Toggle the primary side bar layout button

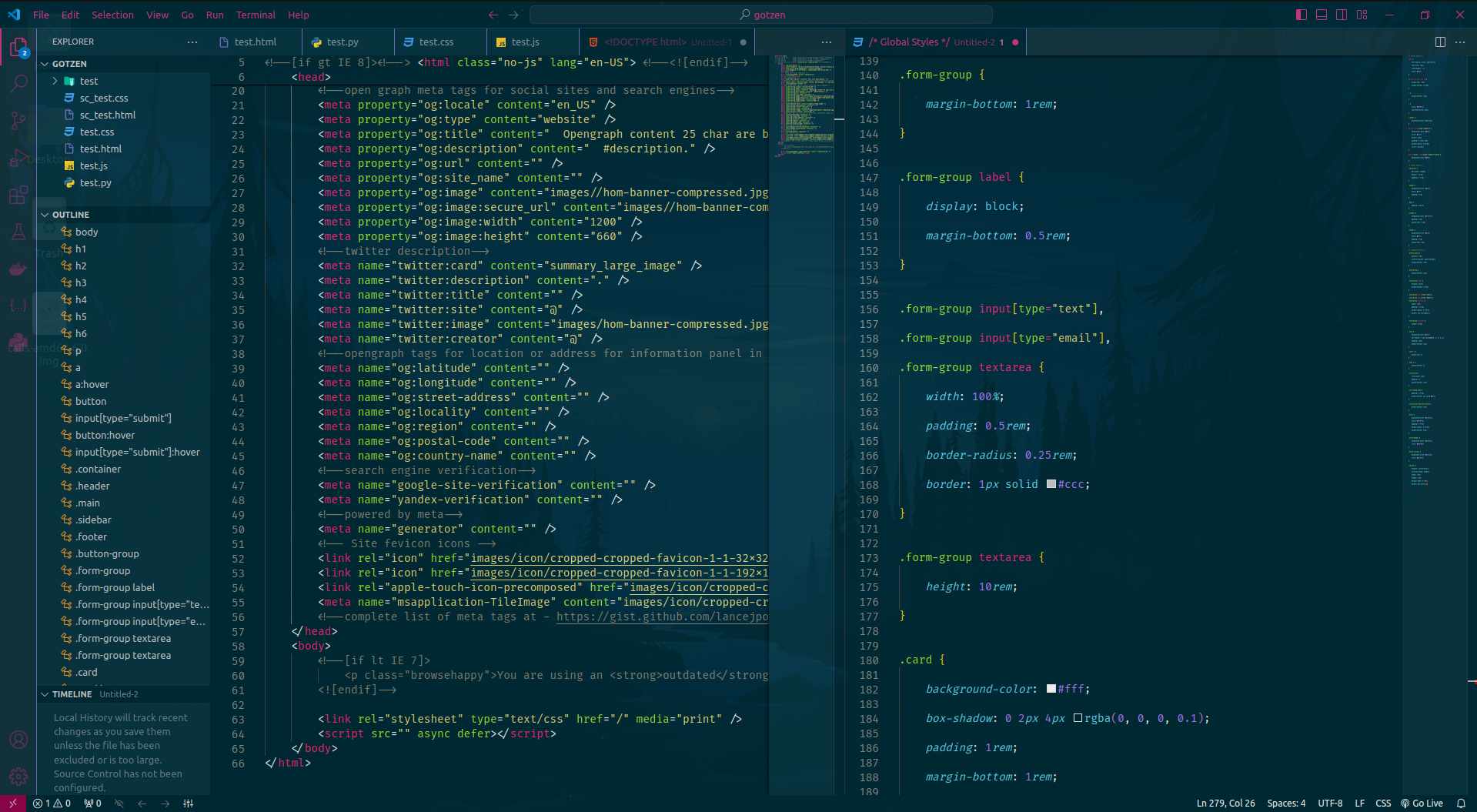coord(1302,15)
